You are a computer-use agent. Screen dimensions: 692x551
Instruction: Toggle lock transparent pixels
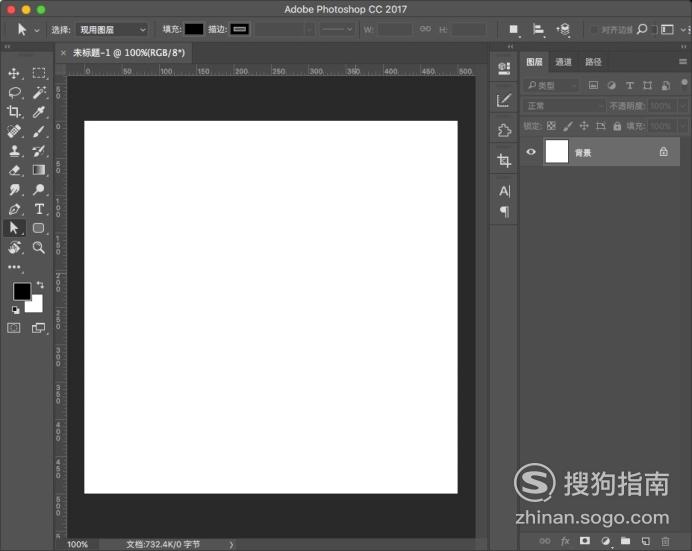click(551, 126)
